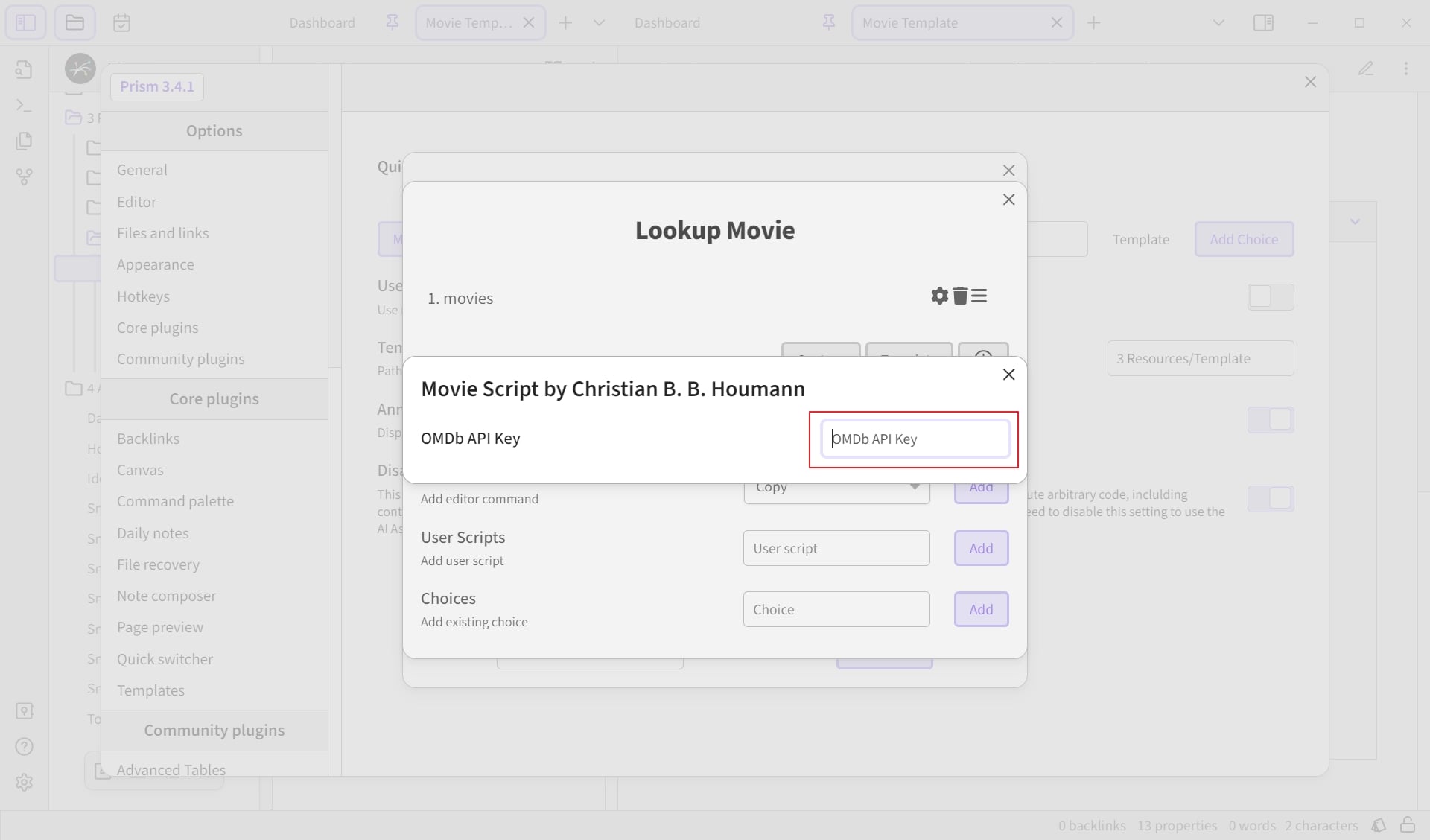Select Hotkeys in settings options

143,296
